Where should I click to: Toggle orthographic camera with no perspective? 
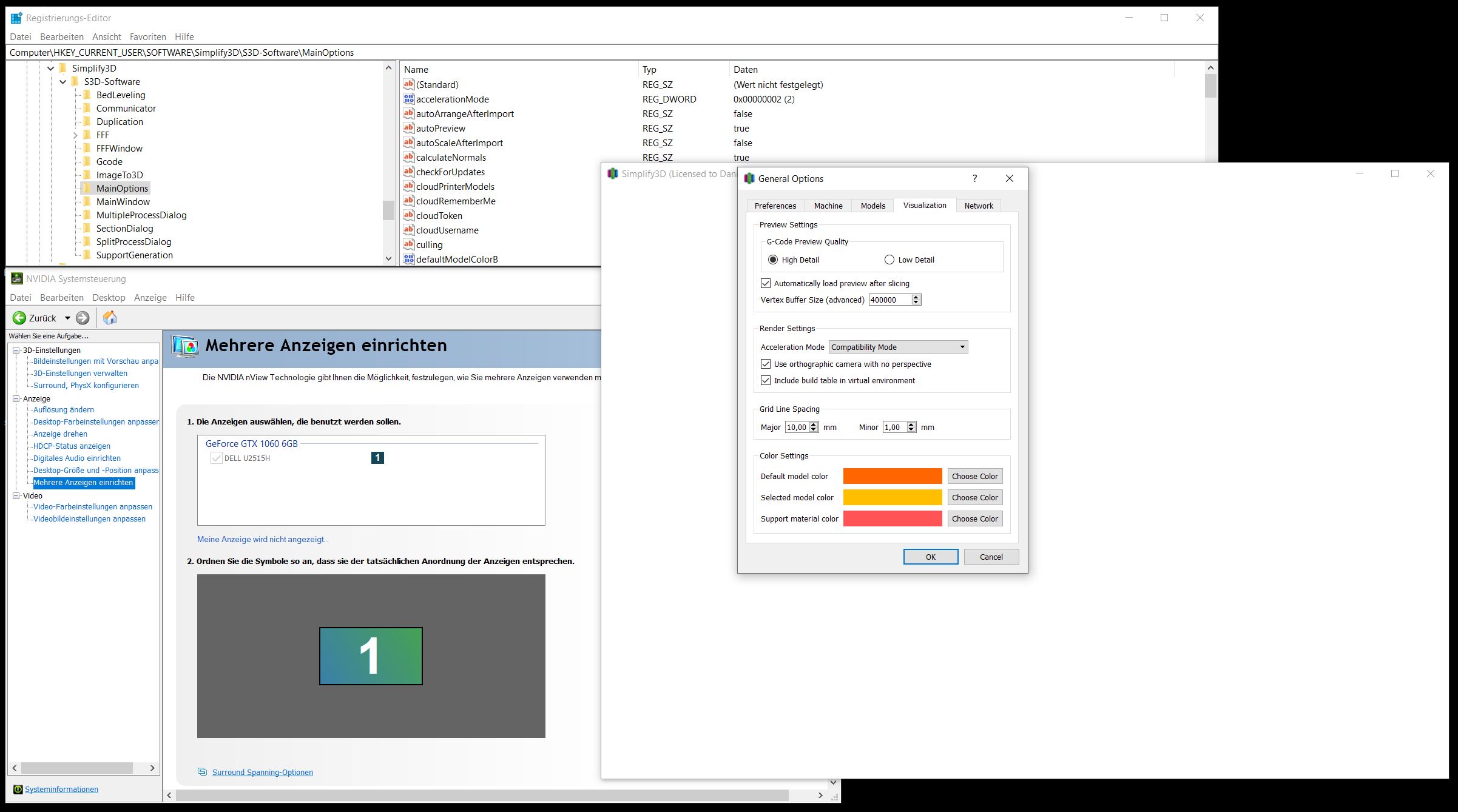pos(766,364)
